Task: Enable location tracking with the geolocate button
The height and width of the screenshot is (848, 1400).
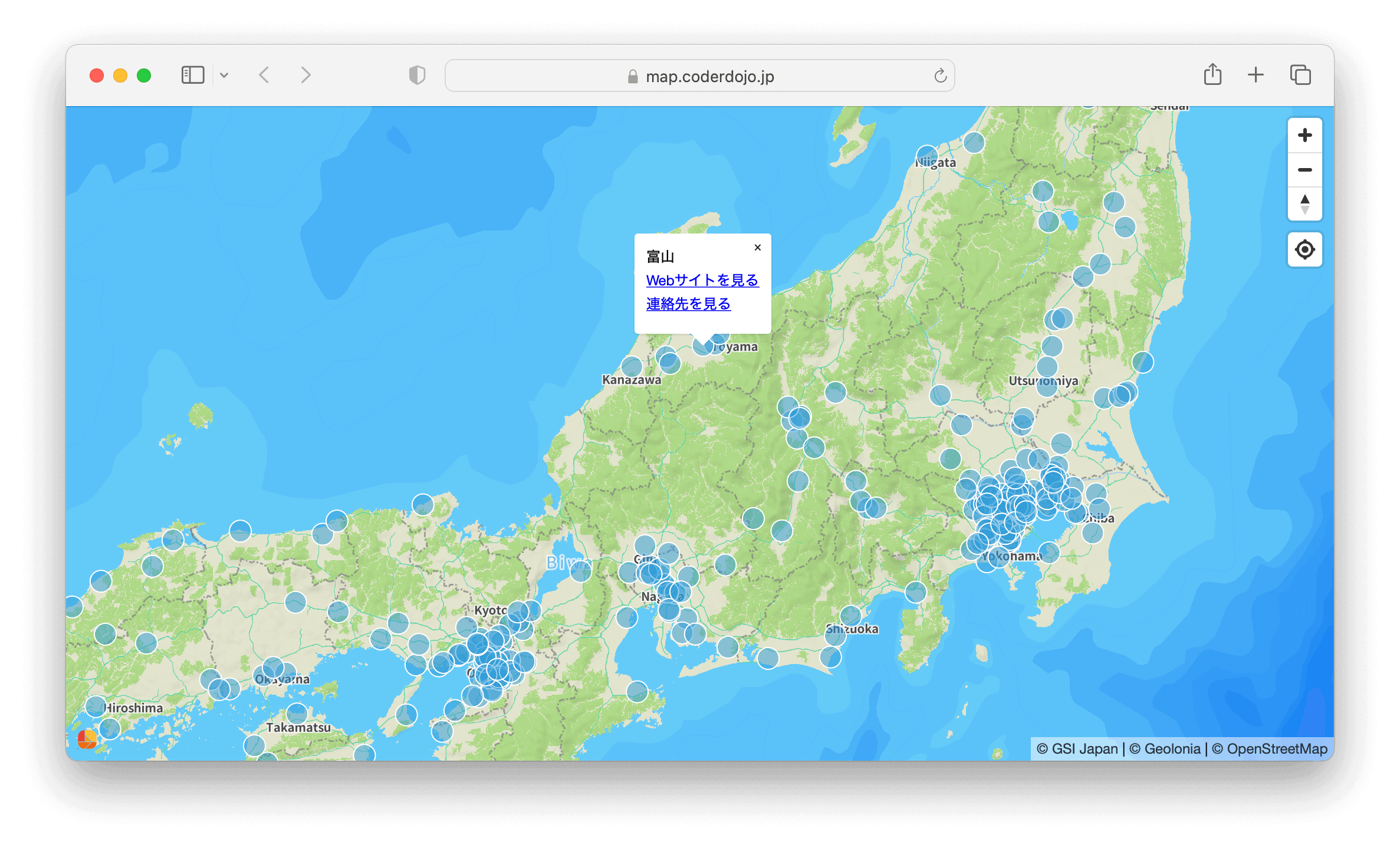Action: 1304,249
